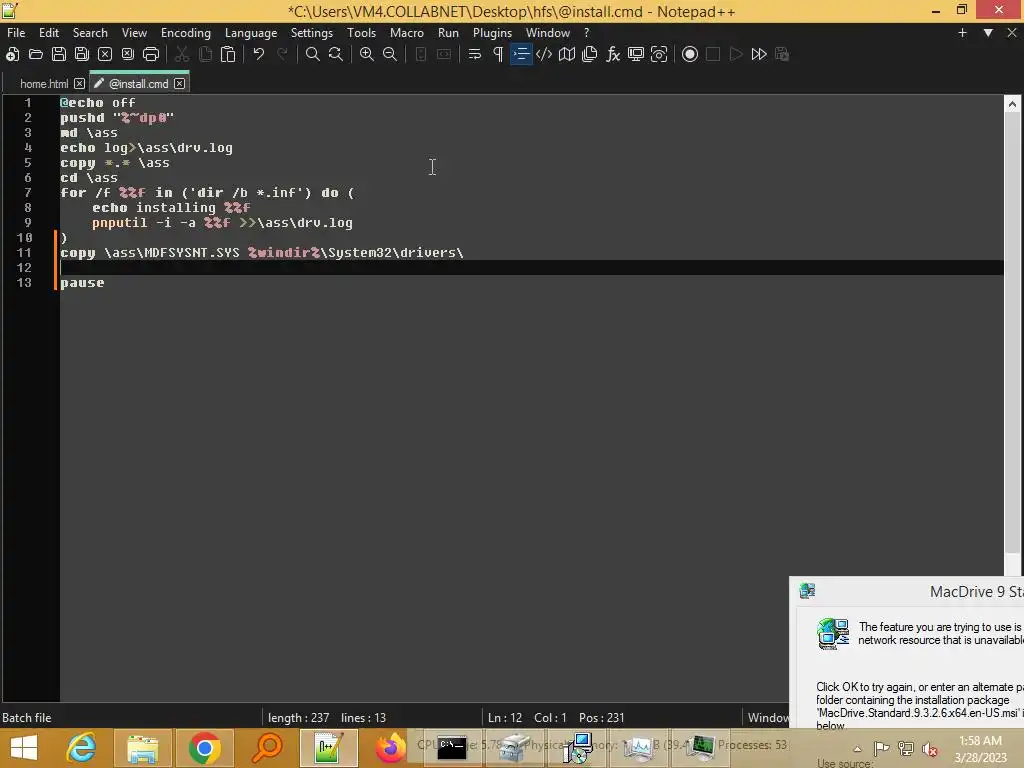The width and height of the screenshot is (1024, 768).
Task: Undo the last edit
Action: (259, 54)
